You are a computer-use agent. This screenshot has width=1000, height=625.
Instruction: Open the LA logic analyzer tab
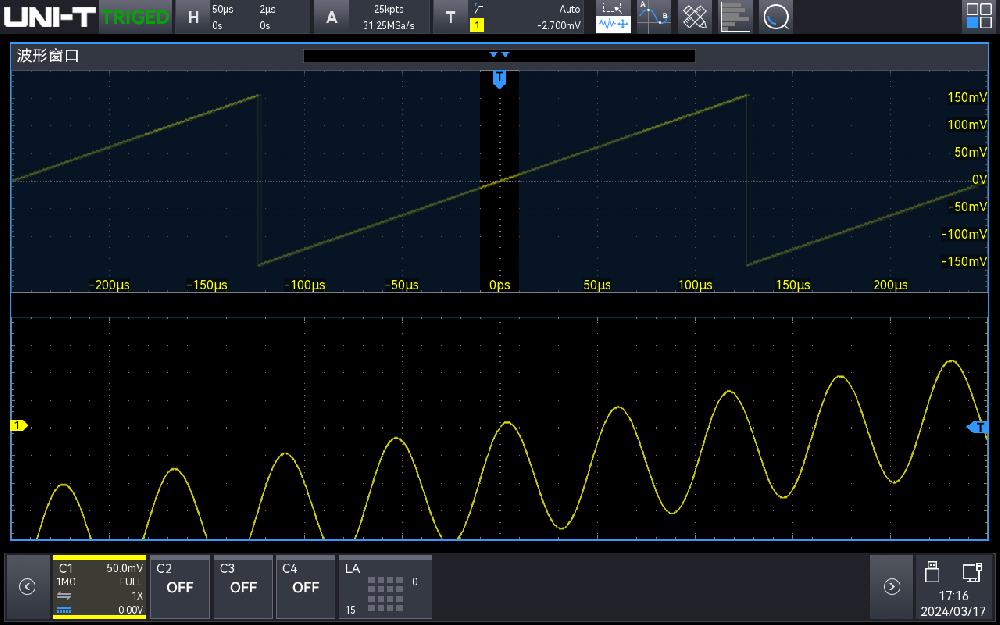click(x=385, y=587)
